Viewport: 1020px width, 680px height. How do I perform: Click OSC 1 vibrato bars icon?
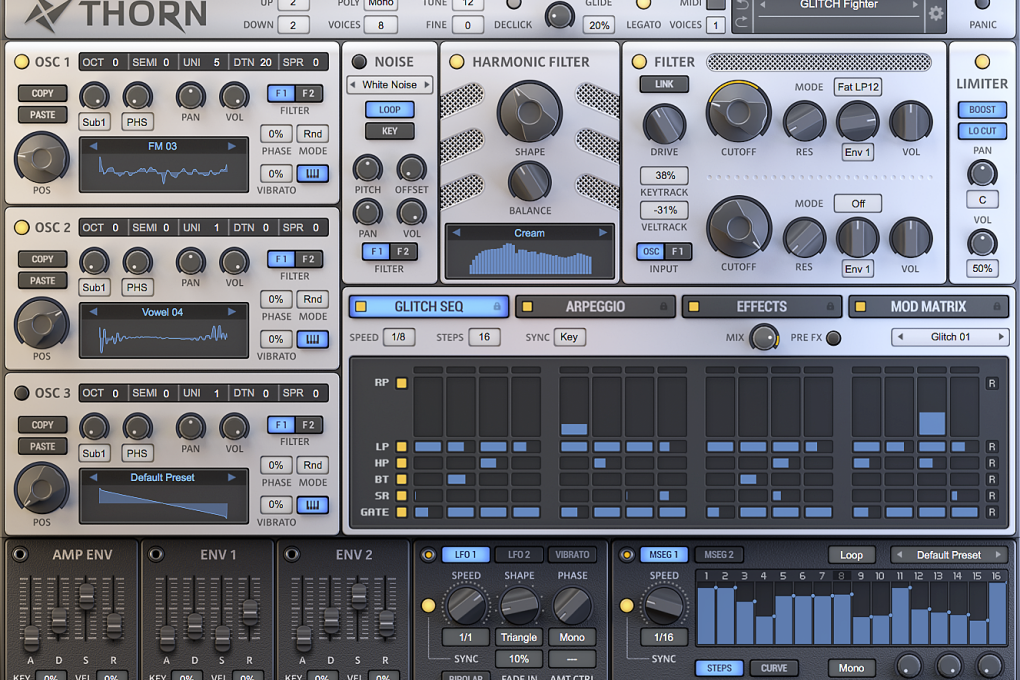coord(312,174)
